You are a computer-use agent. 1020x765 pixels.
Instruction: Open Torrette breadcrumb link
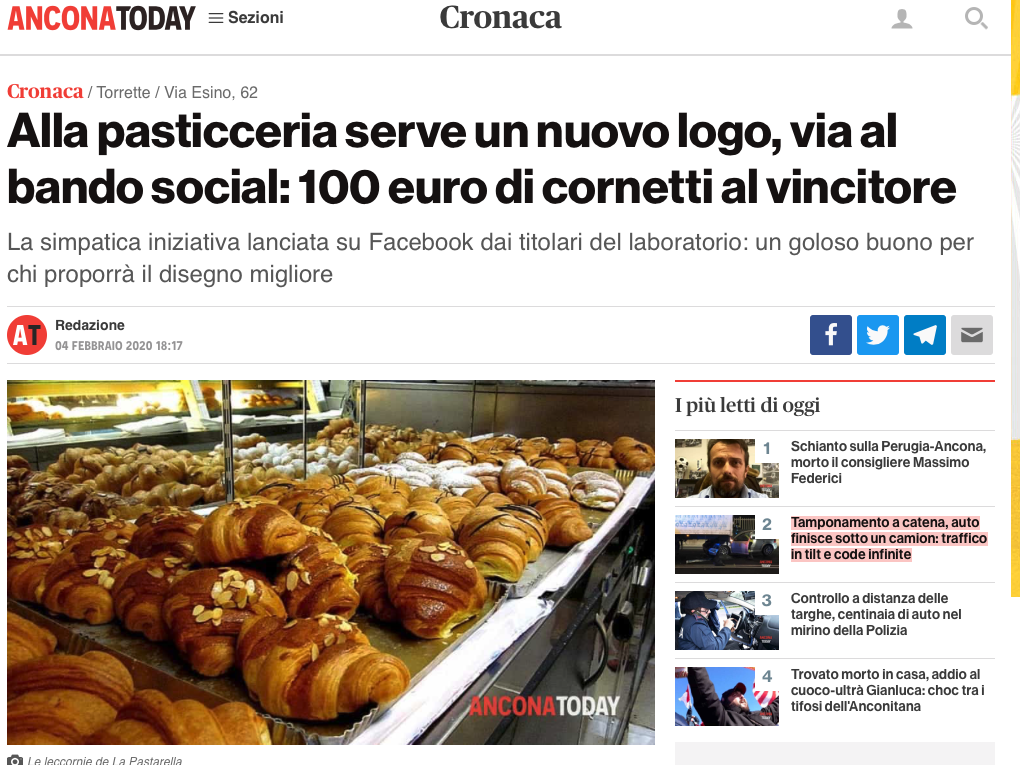124,92
